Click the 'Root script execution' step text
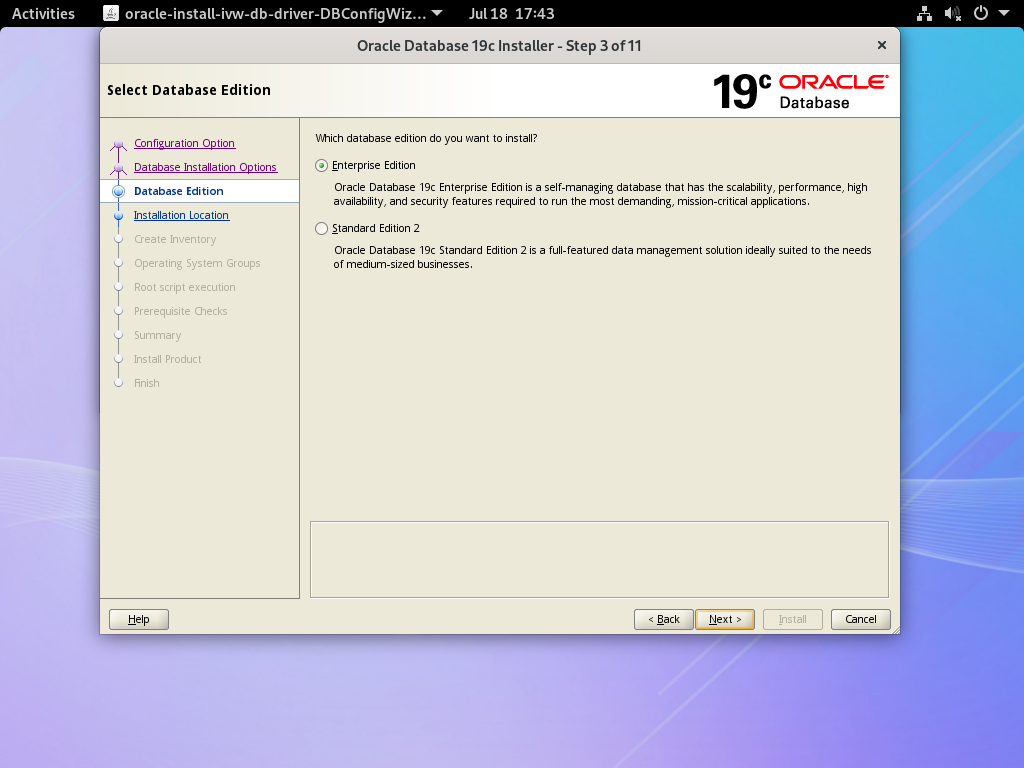The height and width of the screenshot is (768, 1024). 185,287
